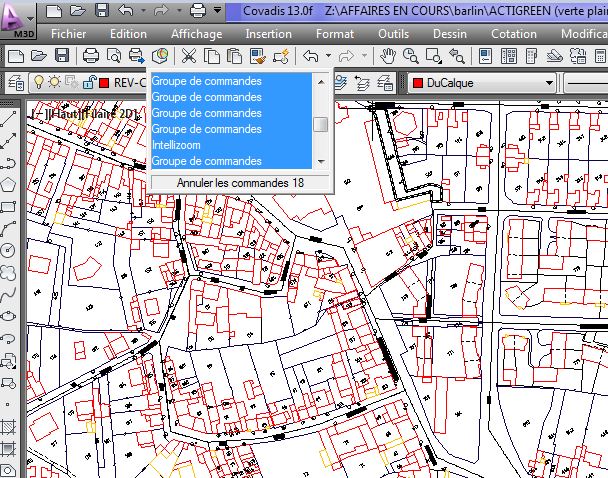This screenshot has height=478, width=608.
Task: Click the Paste clipboard icon
Action: (234, 56)
